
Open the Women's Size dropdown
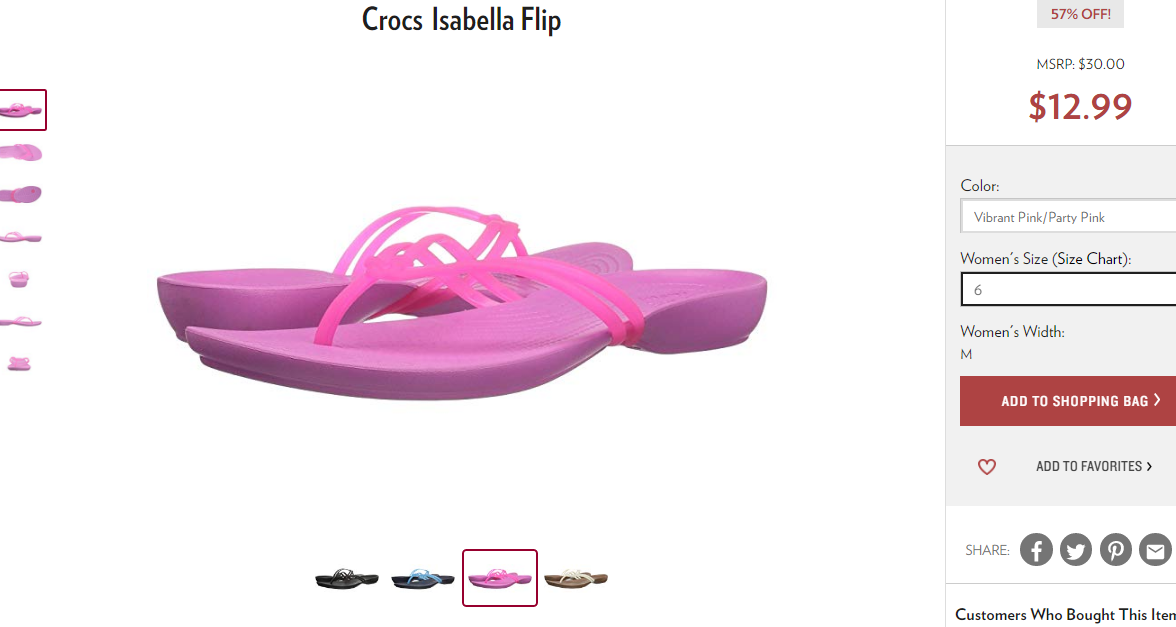click(x=1068, y=290)
